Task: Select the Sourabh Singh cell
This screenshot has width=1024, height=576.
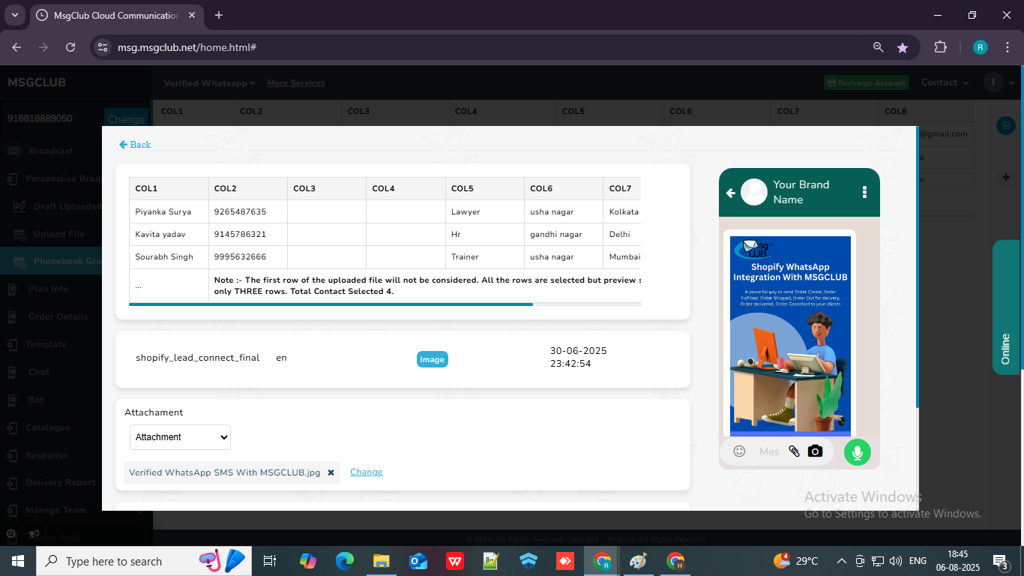Action: point(168,257)
